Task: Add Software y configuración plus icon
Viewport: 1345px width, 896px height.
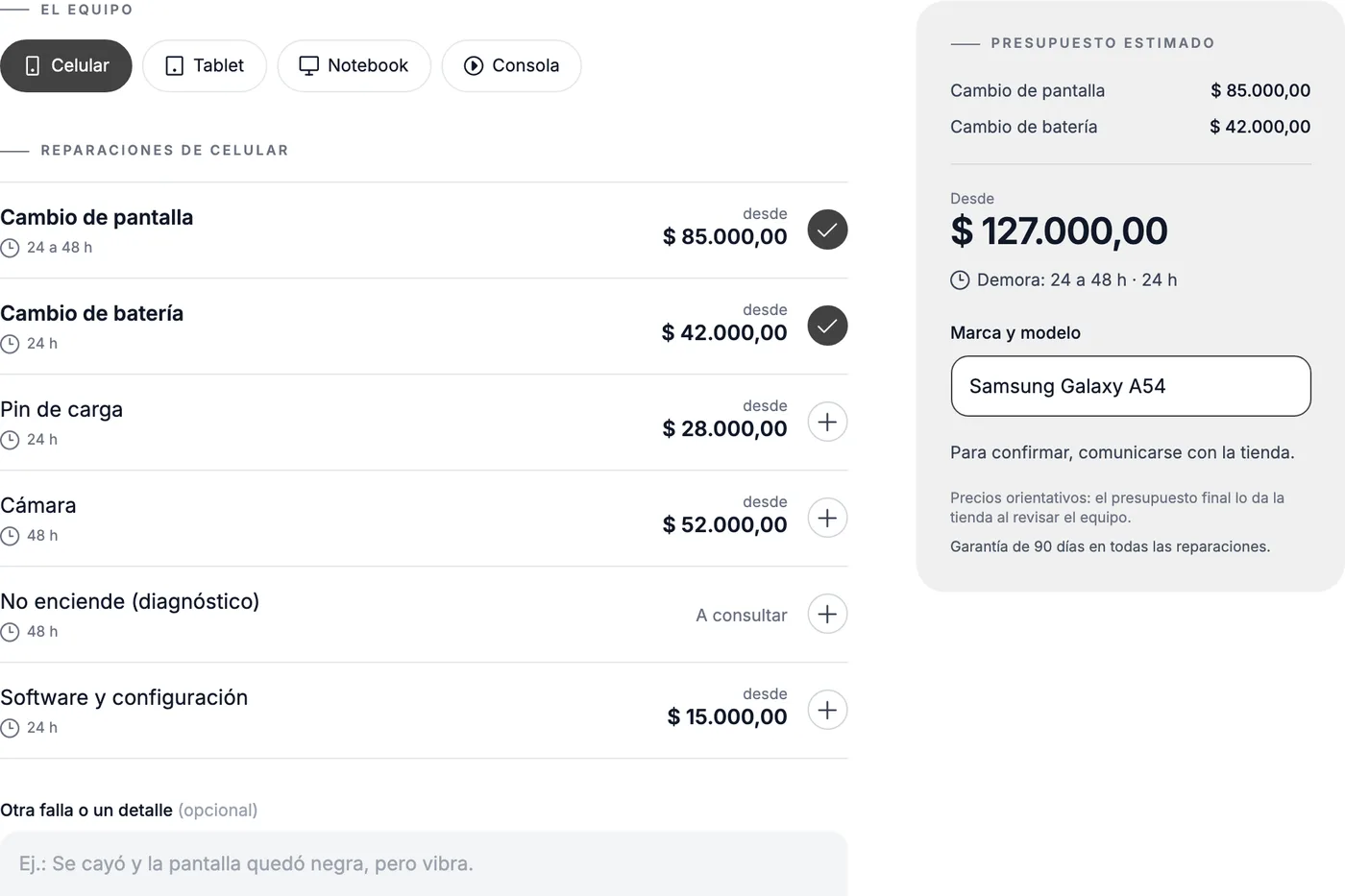Action: pyautogui.click(x=827, y=710)
